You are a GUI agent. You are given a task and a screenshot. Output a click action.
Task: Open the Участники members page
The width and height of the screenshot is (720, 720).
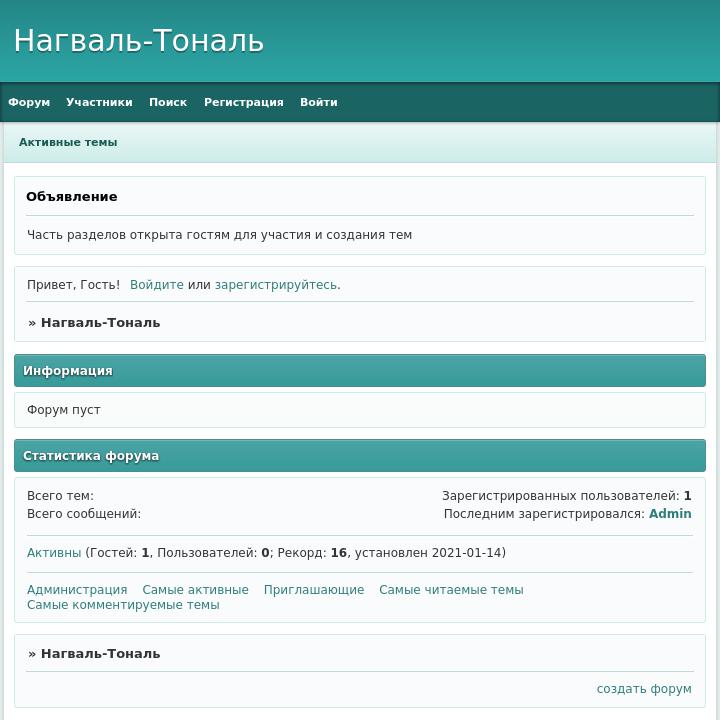tap(99, 102)
